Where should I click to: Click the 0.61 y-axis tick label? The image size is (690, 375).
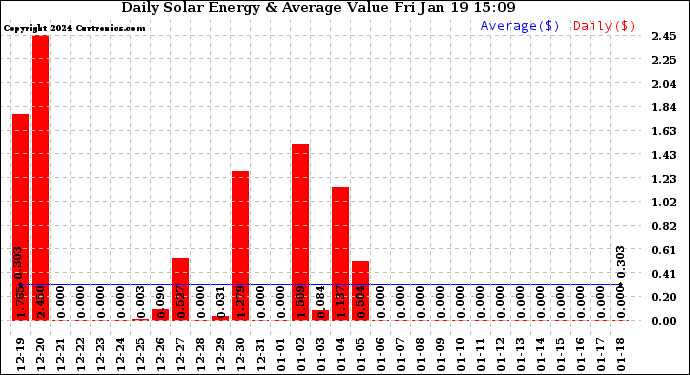coord(664,250)
